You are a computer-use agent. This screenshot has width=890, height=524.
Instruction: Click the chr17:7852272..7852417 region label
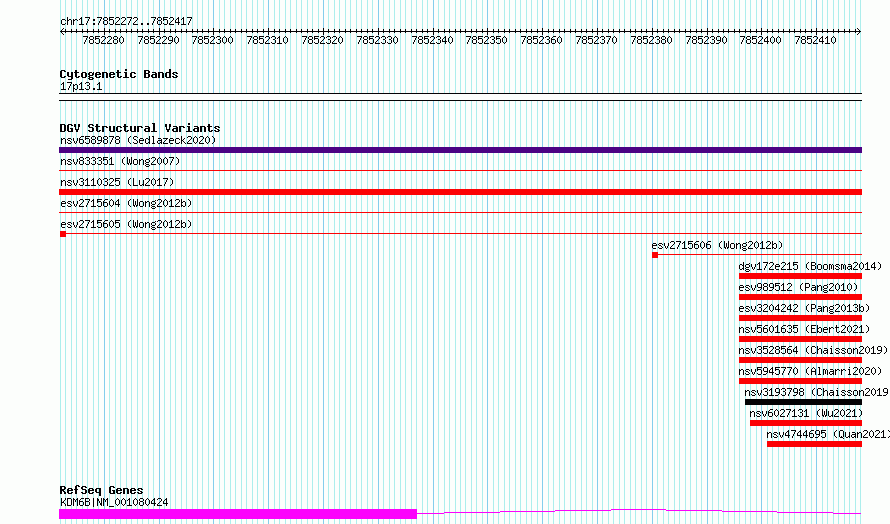tap(126, 22)
